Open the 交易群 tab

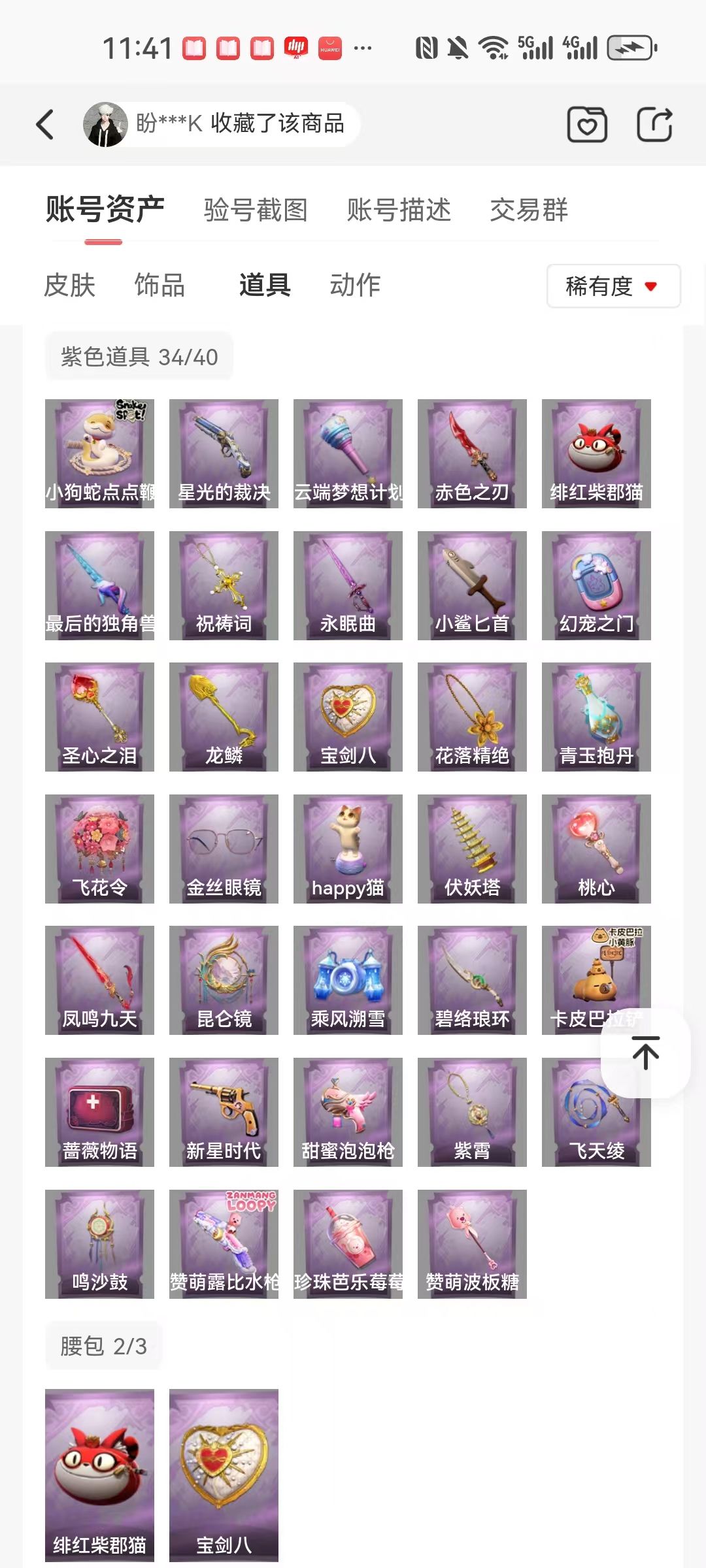(x=529, y=210)
